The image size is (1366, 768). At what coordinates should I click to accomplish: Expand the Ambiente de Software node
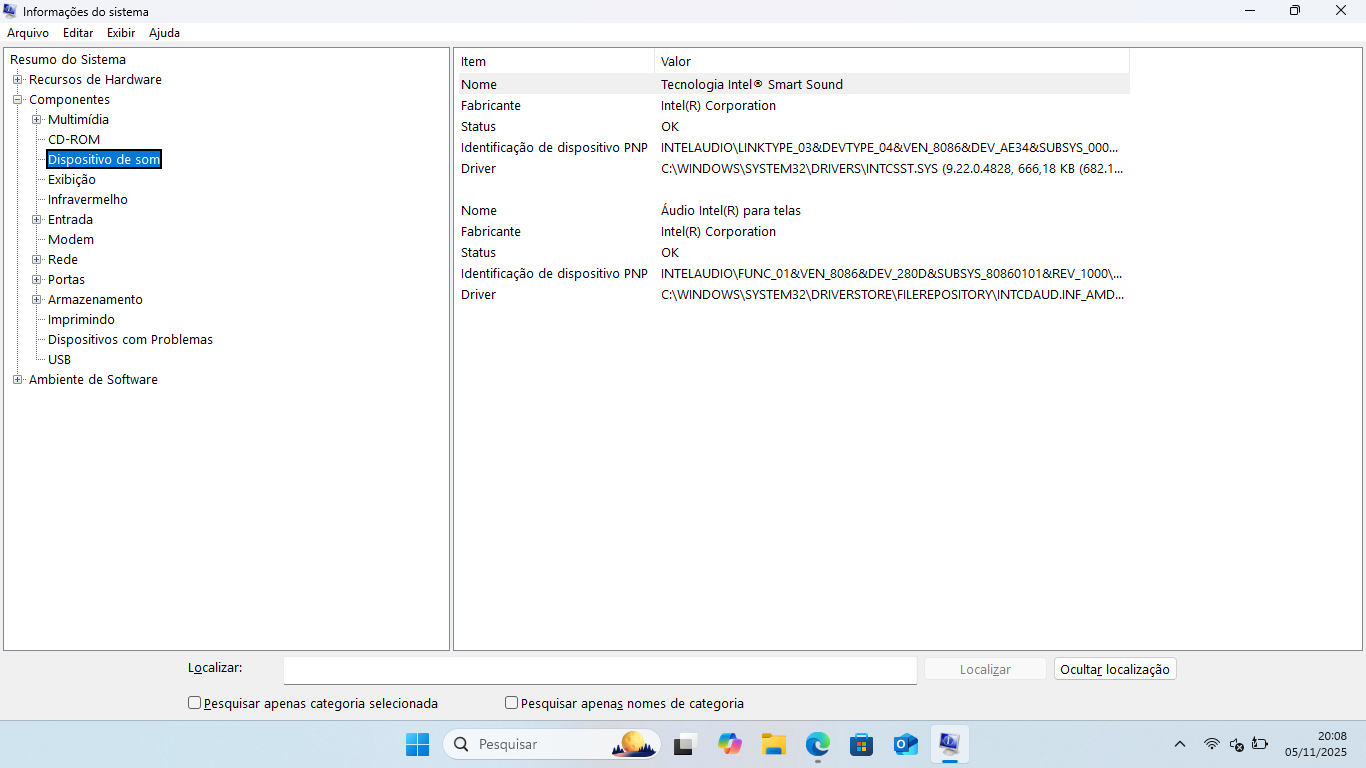coord(18,380)
